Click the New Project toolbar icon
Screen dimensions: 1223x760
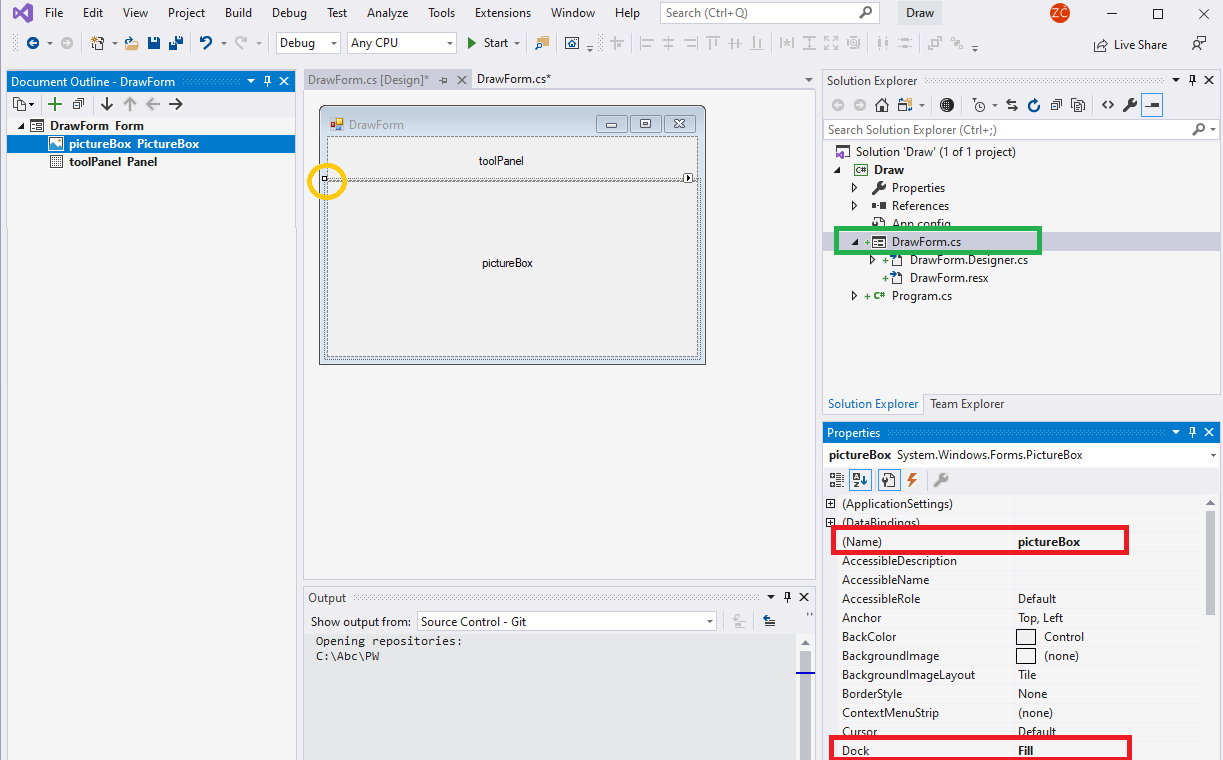click(x=97, y=43)
